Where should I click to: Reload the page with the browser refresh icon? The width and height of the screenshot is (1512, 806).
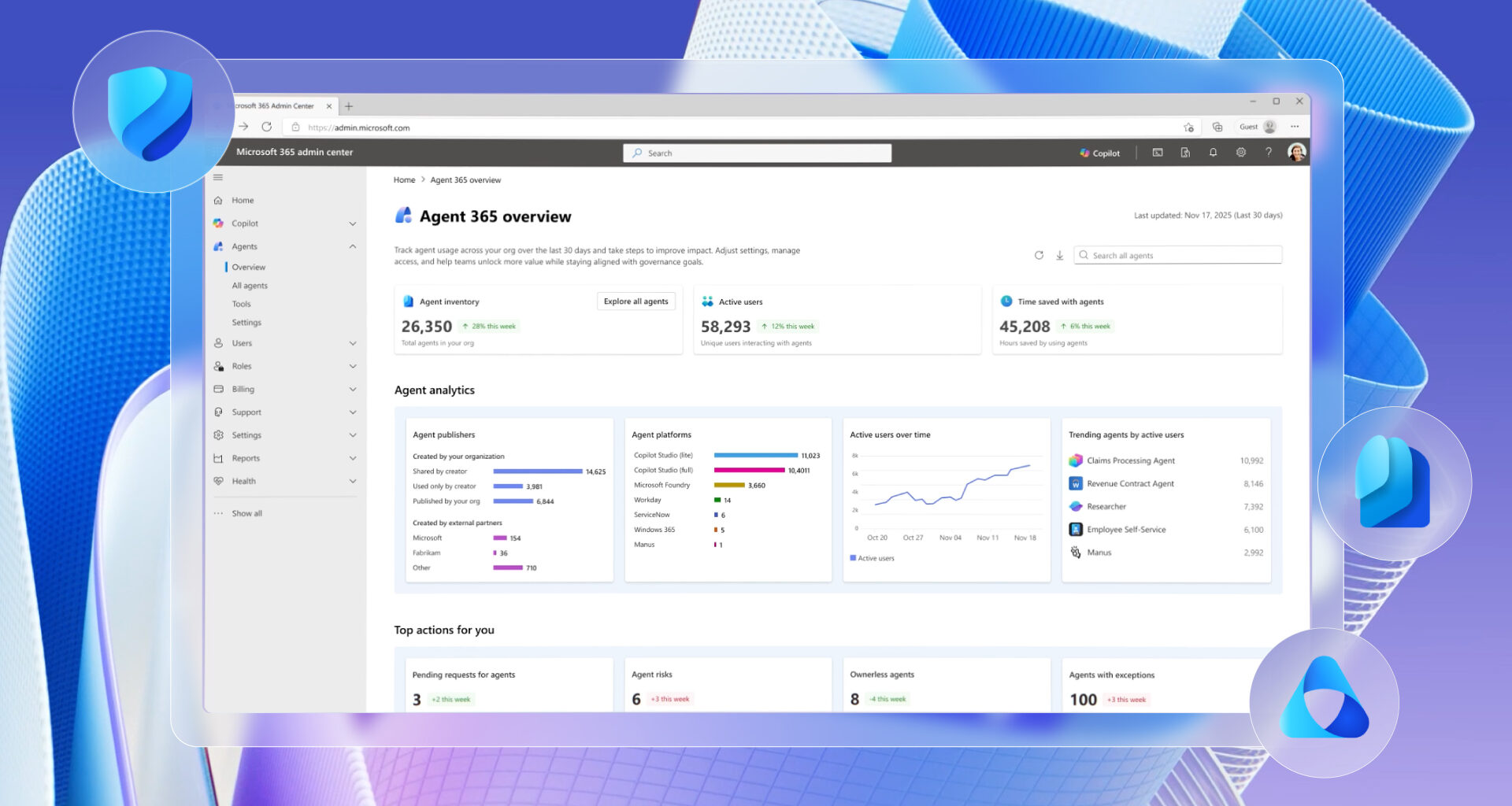point(266,127)
